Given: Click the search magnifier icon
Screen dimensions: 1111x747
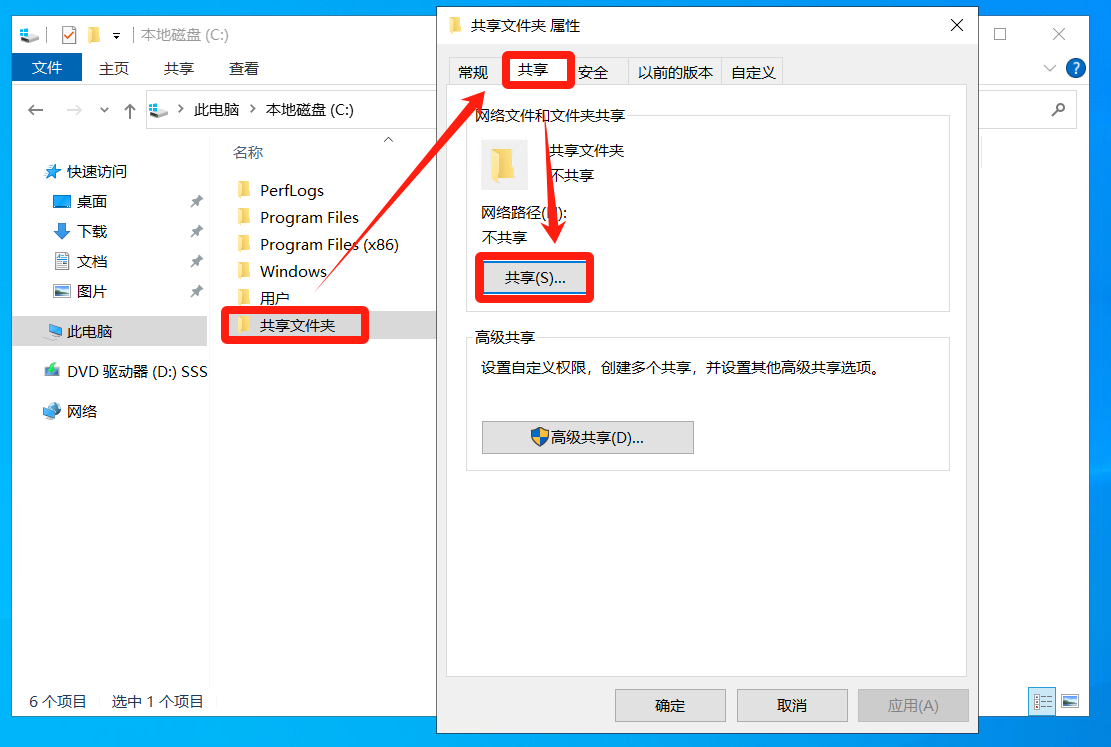Looking at the screenshot, I should coord(1058,109).
